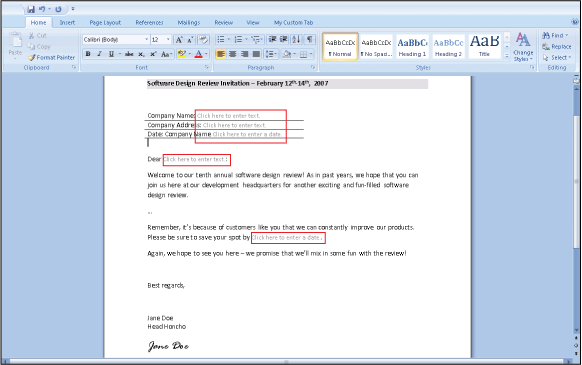Click the Increase Indent icon
582x365 pixels.
point(284,39)
